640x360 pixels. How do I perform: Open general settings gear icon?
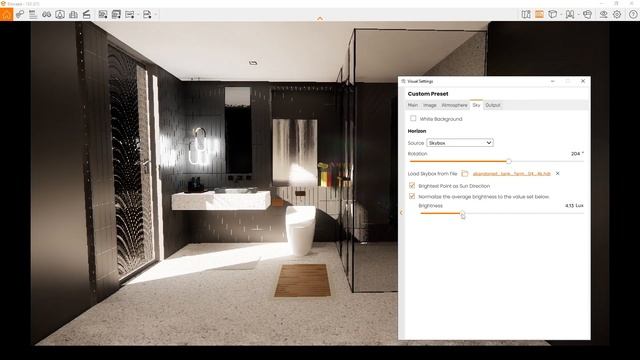pos(617,15)
